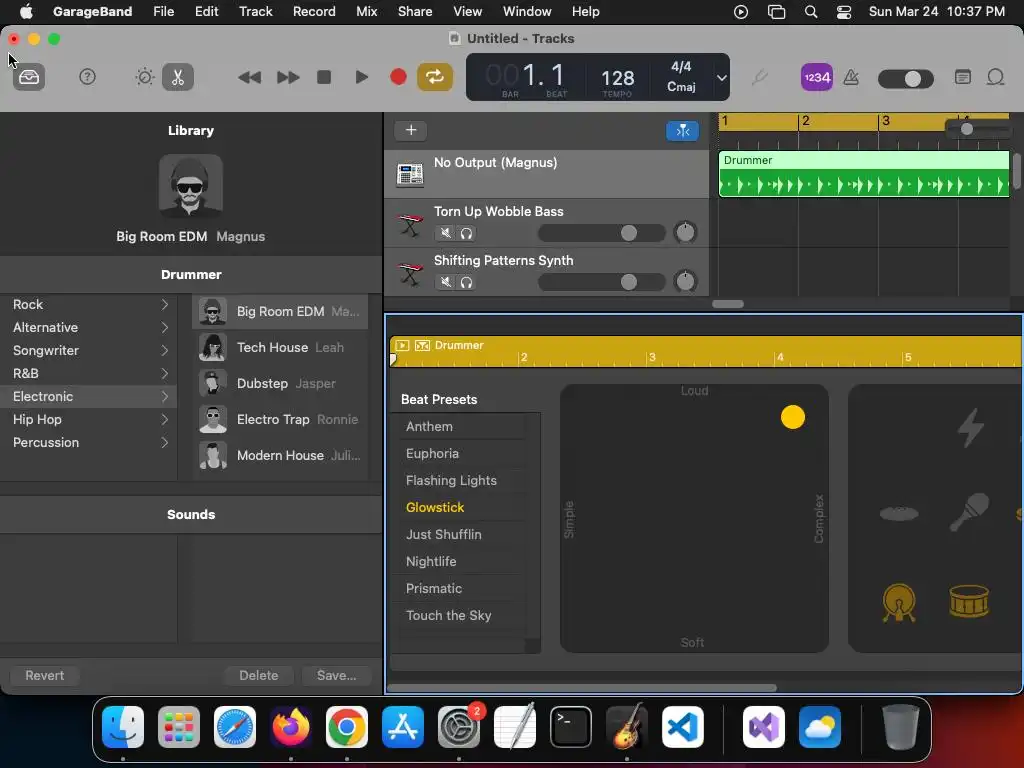Screen dimensions: 1024x768
Task: Adjust Torn Up Wobble Bass volume slider
Action: coord(601,232)
